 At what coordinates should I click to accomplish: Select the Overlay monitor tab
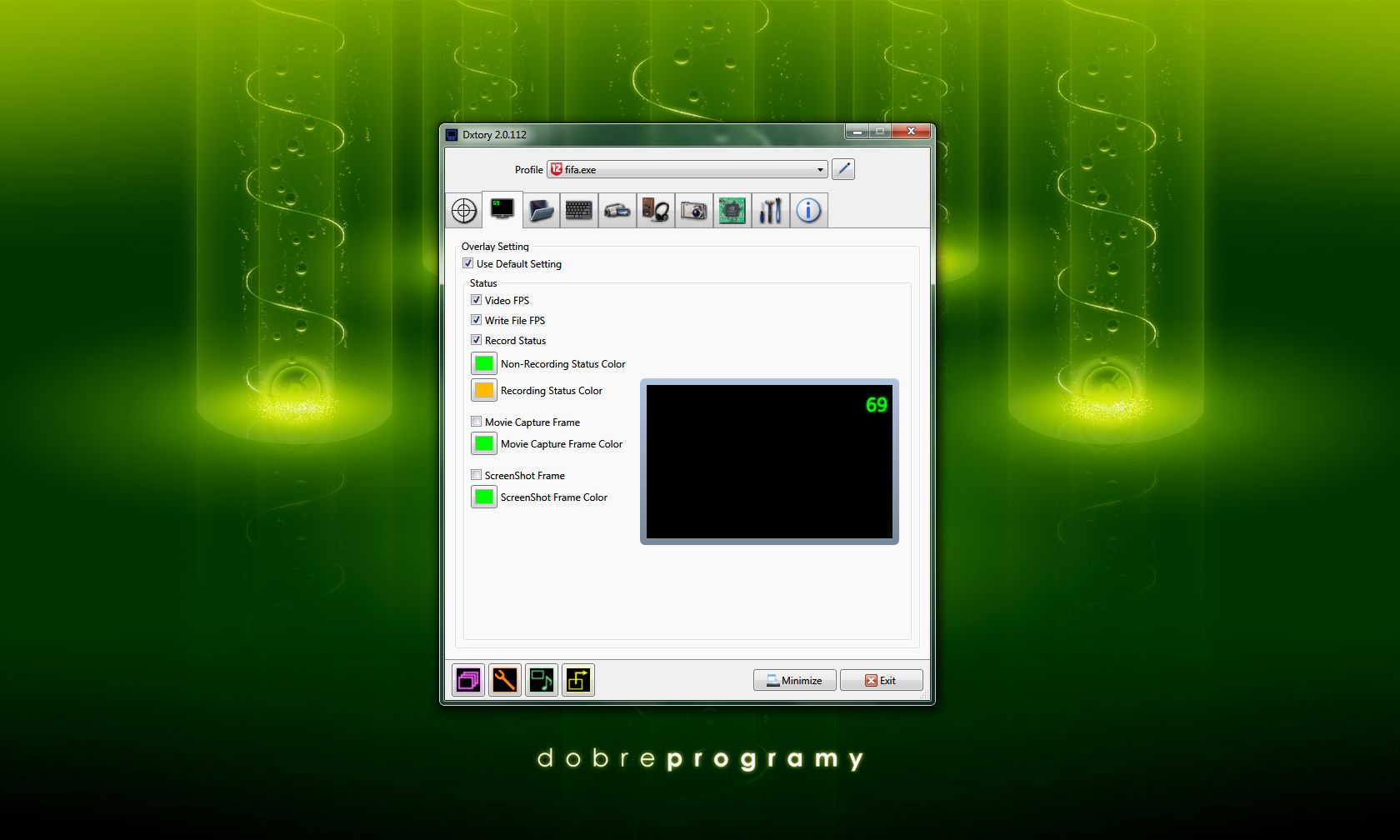(x=502, y=208)
